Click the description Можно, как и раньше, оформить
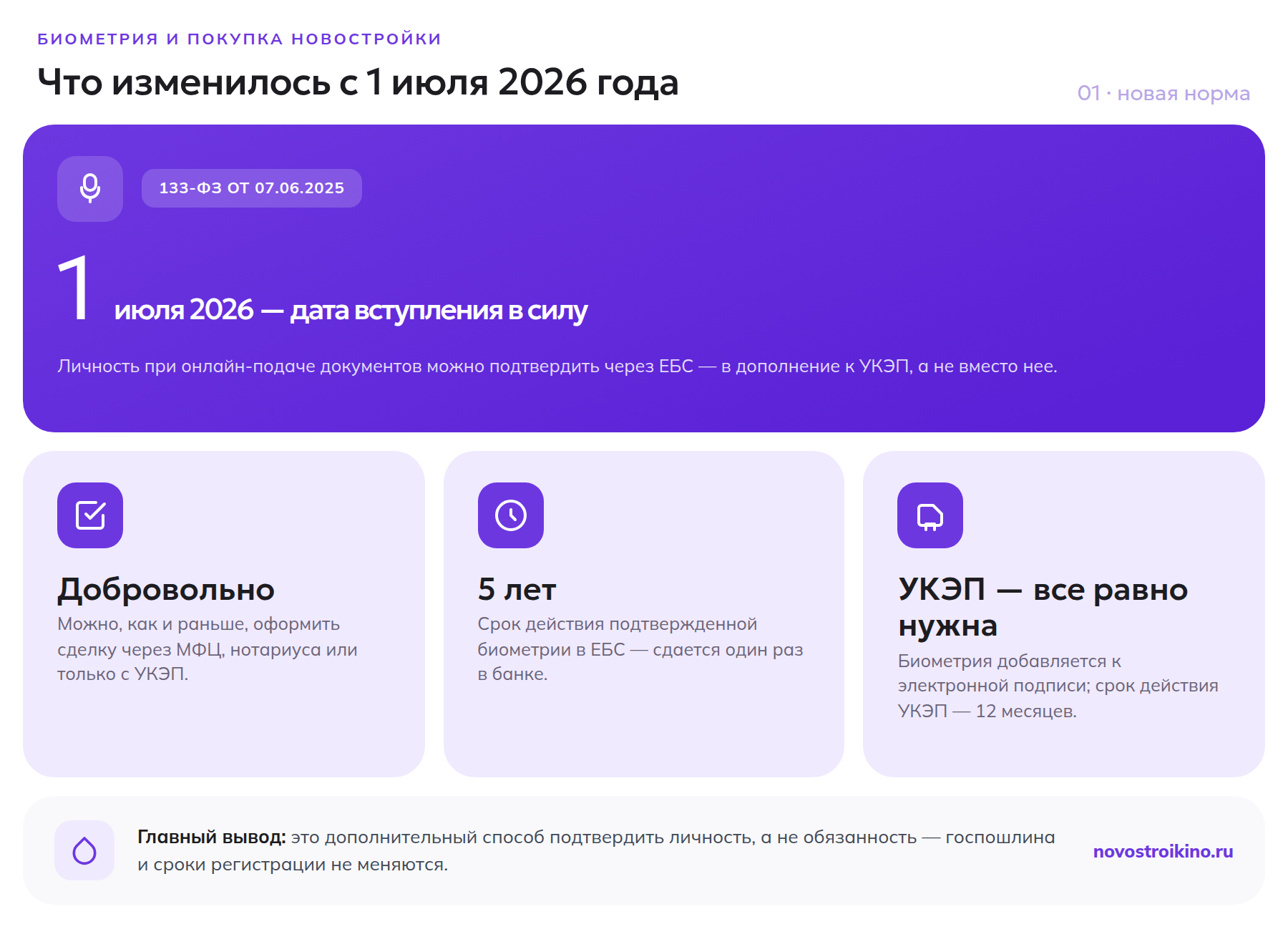This screenshot has width=1288, height=952. tap(208, 649)
